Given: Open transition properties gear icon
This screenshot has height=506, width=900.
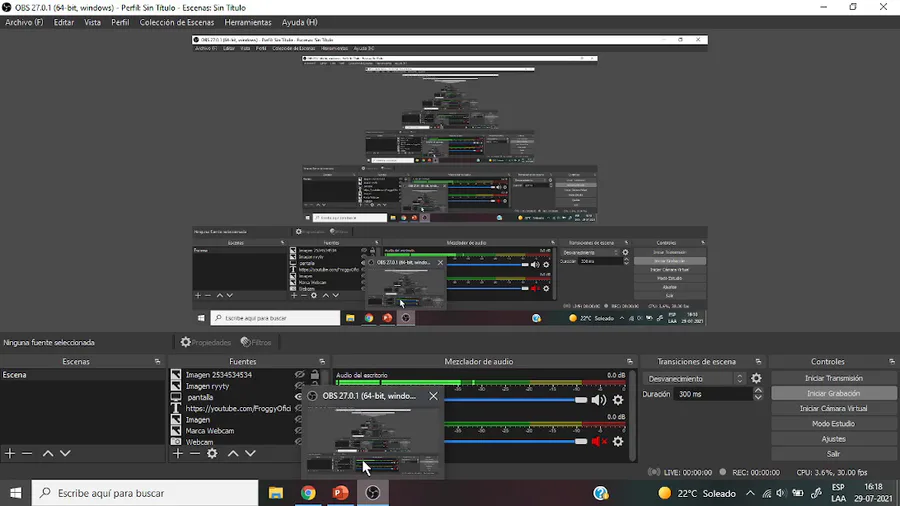Looking at the screenshot, I should click(757, 378).
